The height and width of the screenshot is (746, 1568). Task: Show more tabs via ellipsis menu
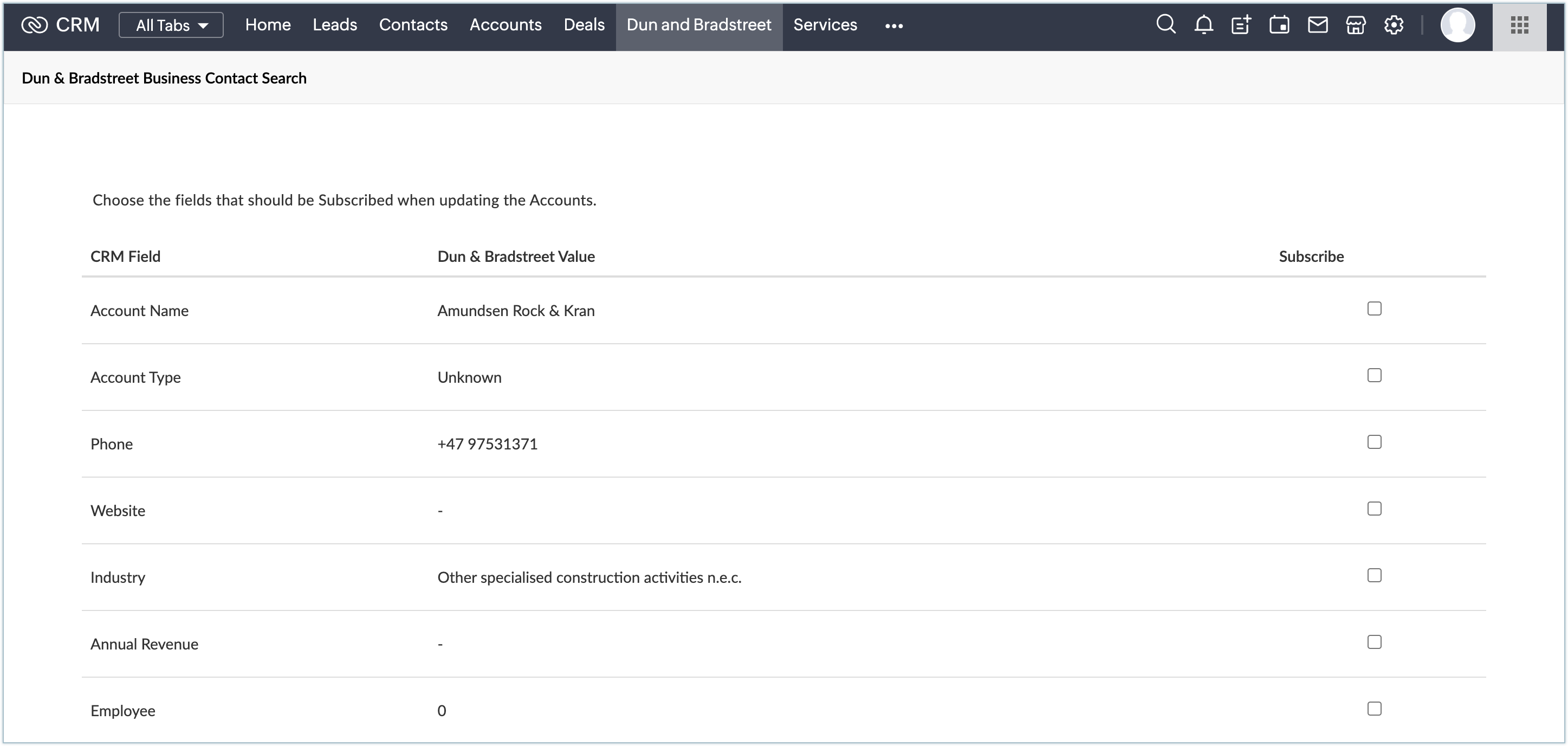click(x=893, y=25)
